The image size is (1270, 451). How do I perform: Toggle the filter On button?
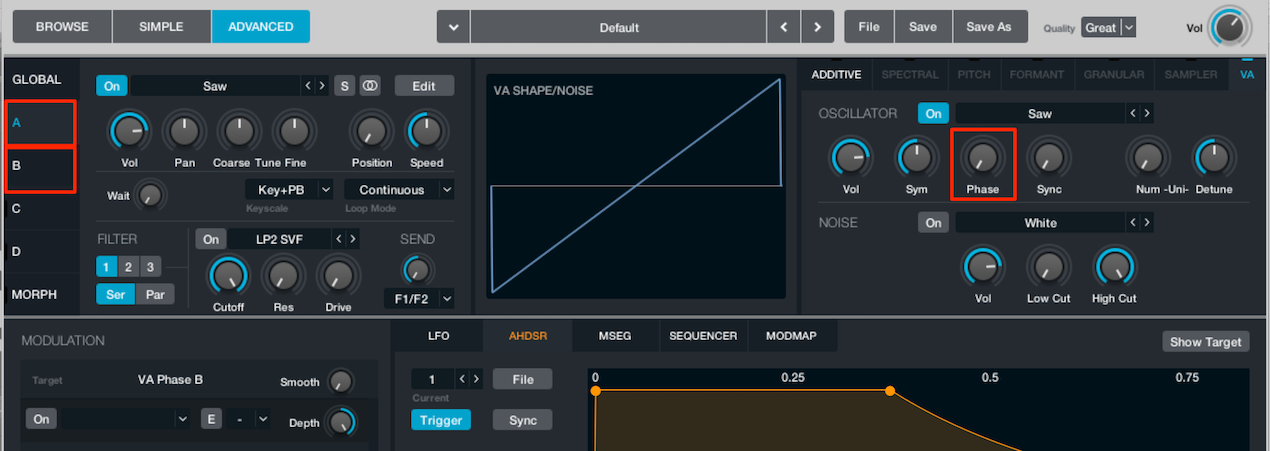pyautogui.click(x=210, y=239)
